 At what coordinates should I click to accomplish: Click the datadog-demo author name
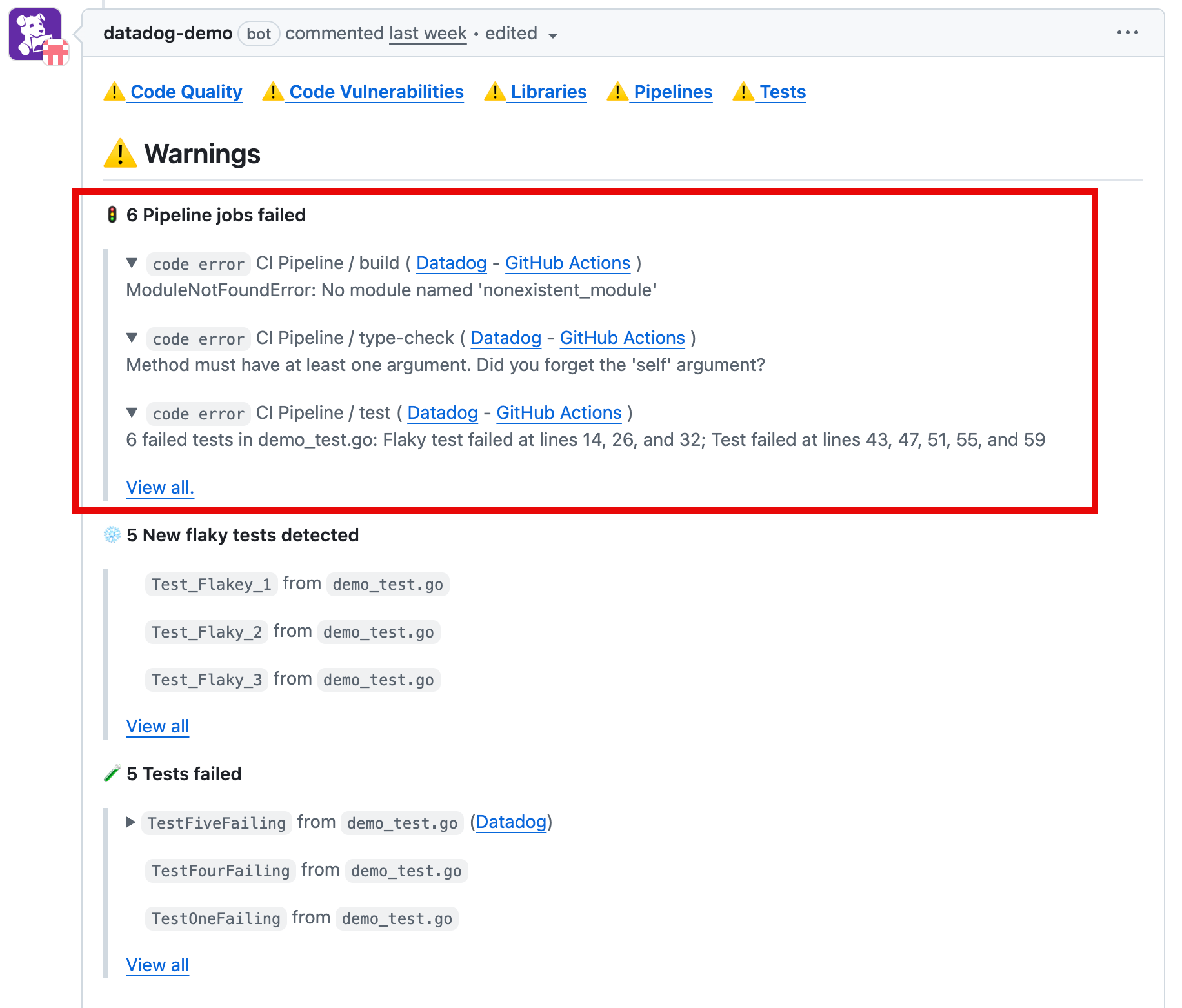pyautogui.click(x=168, y=33)
